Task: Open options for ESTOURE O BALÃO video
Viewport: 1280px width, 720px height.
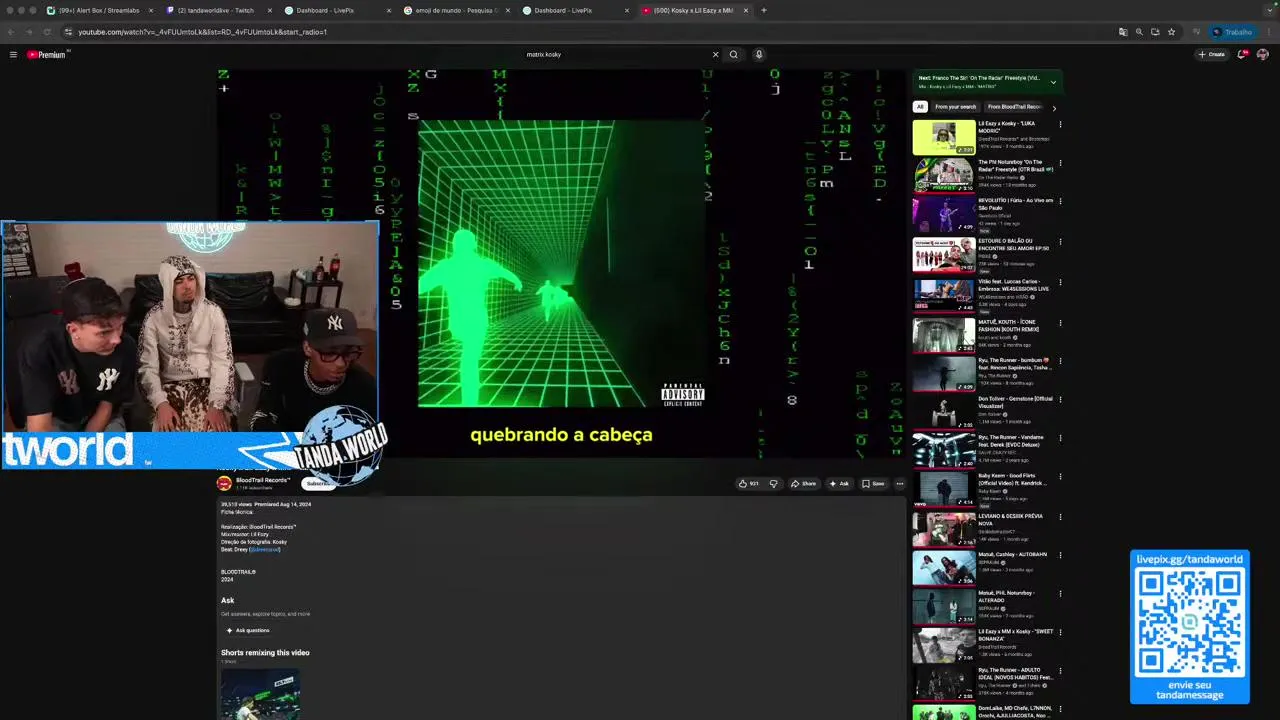Action: click(x=1060, y=241)
